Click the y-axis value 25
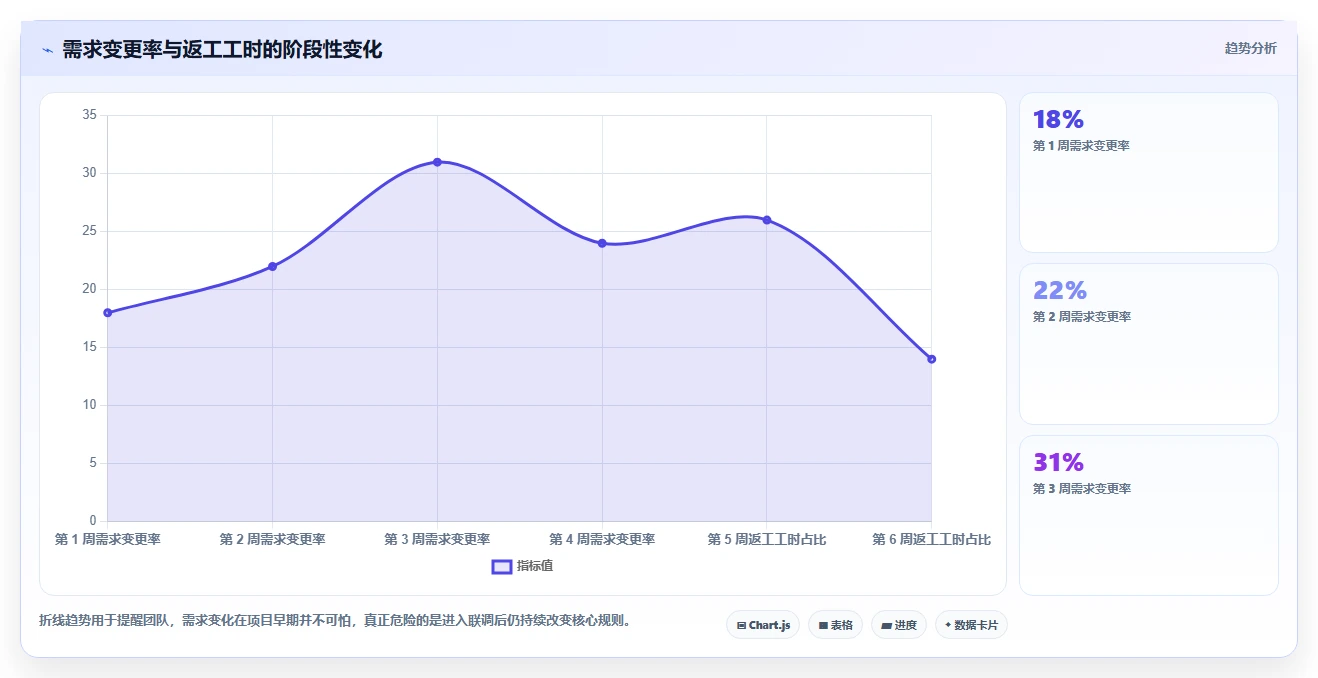The height and width of the screenshot is (678, 1318). (89, 231)
